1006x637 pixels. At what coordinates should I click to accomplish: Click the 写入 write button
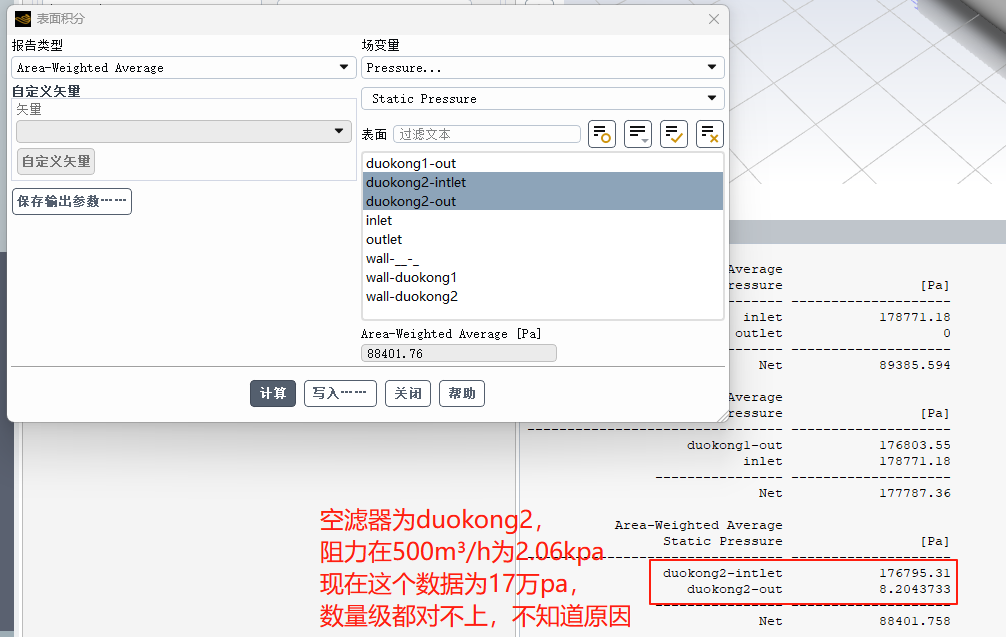click(x=340, y=393)
